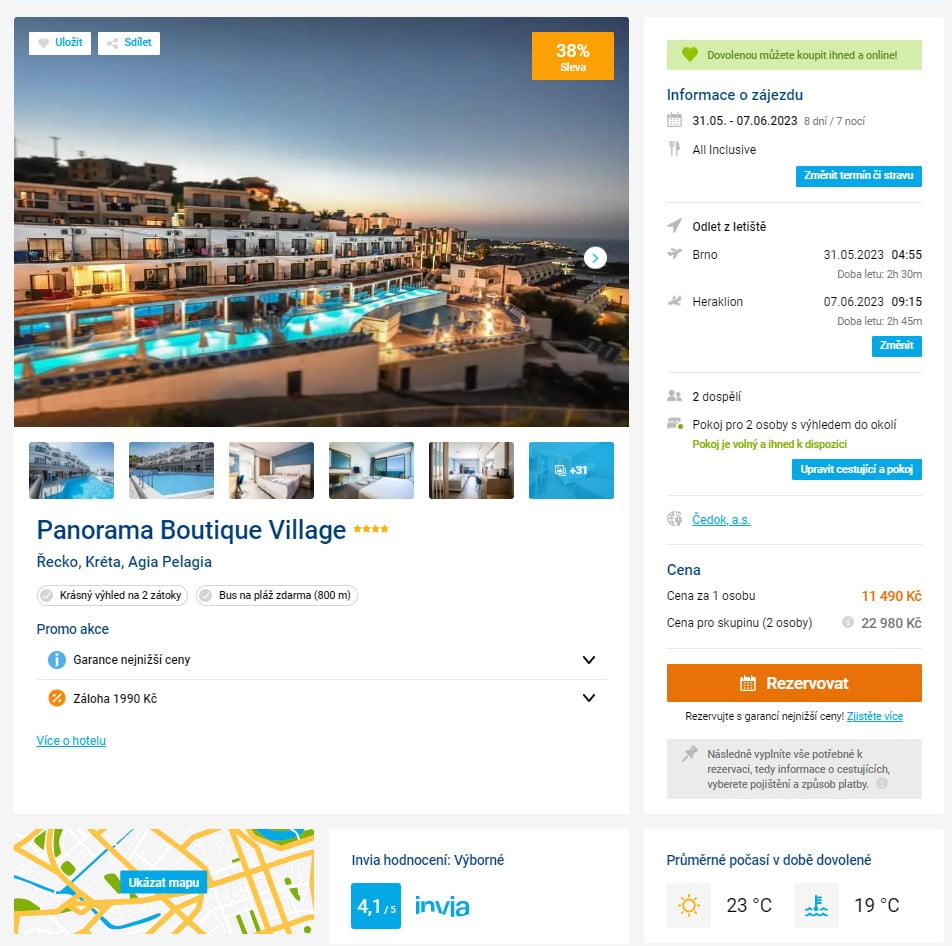Select the bedroom thumbnail with blue wall

pos(271,470)
